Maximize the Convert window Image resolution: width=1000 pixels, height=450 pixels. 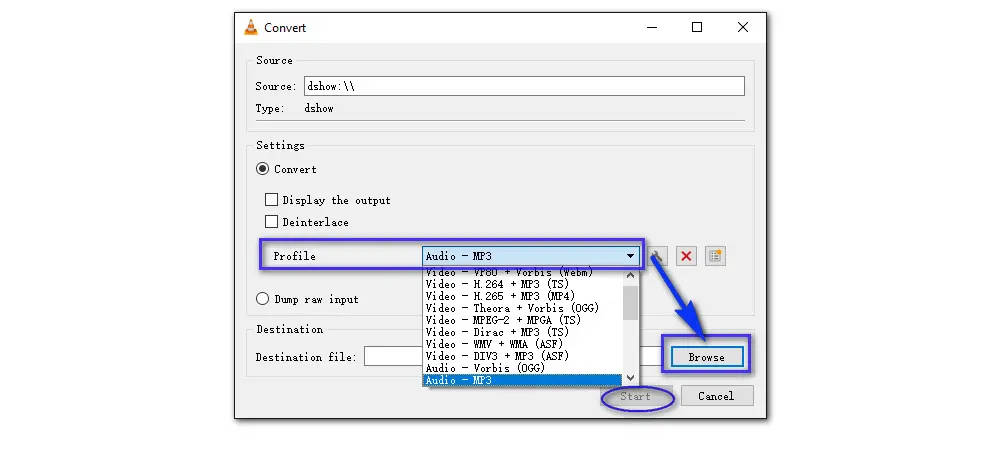click(697, 27)
